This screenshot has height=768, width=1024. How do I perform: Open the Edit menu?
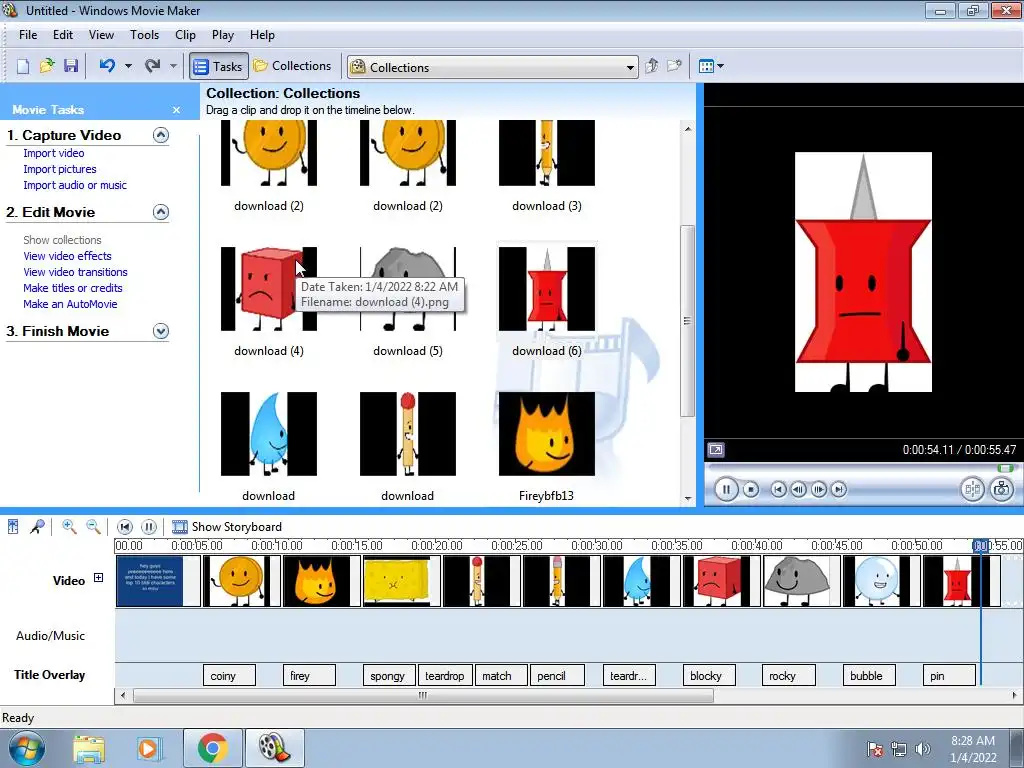(x=63, y=35)
